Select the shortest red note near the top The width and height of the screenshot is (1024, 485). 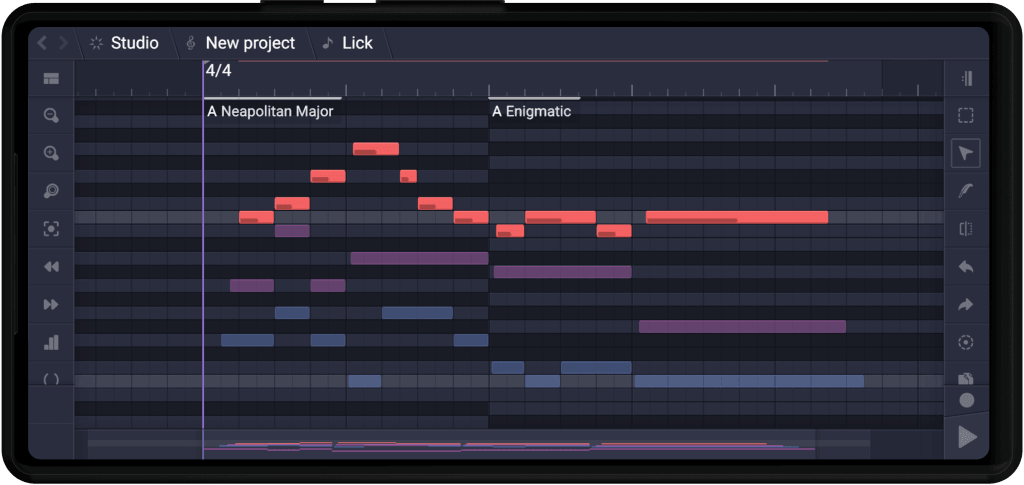coord(408,176)
